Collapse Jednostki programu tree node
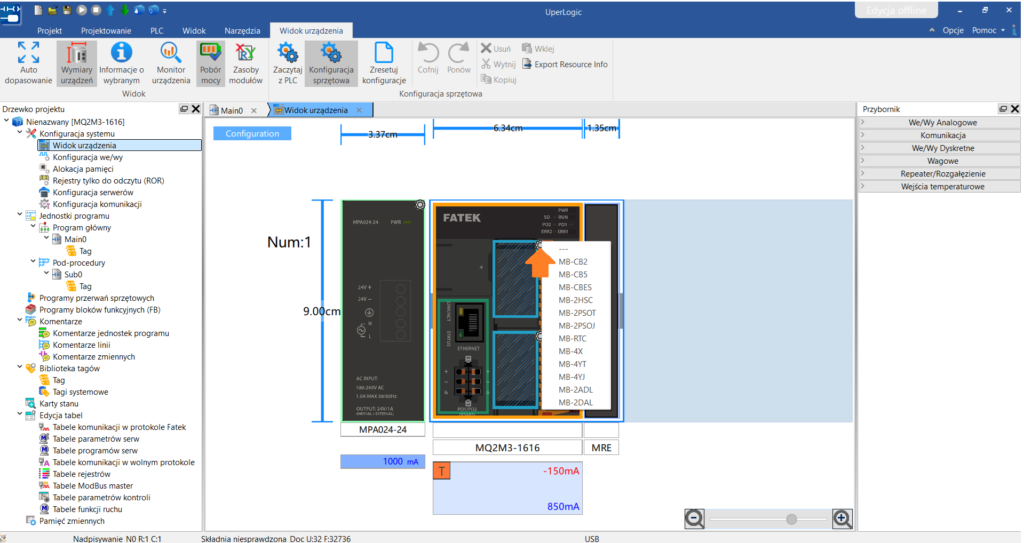The width and height of the screenshot is (1024, 543). 20,216
